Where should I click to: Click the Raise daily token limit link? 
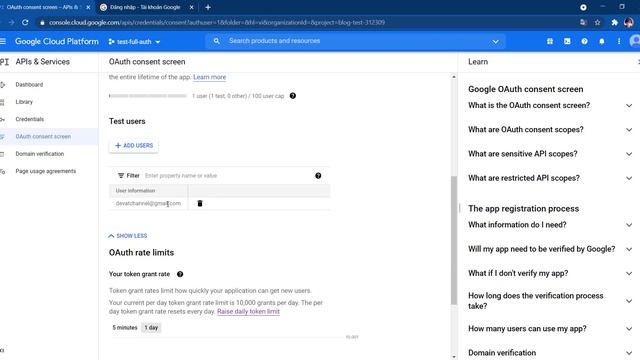[248, 311]
